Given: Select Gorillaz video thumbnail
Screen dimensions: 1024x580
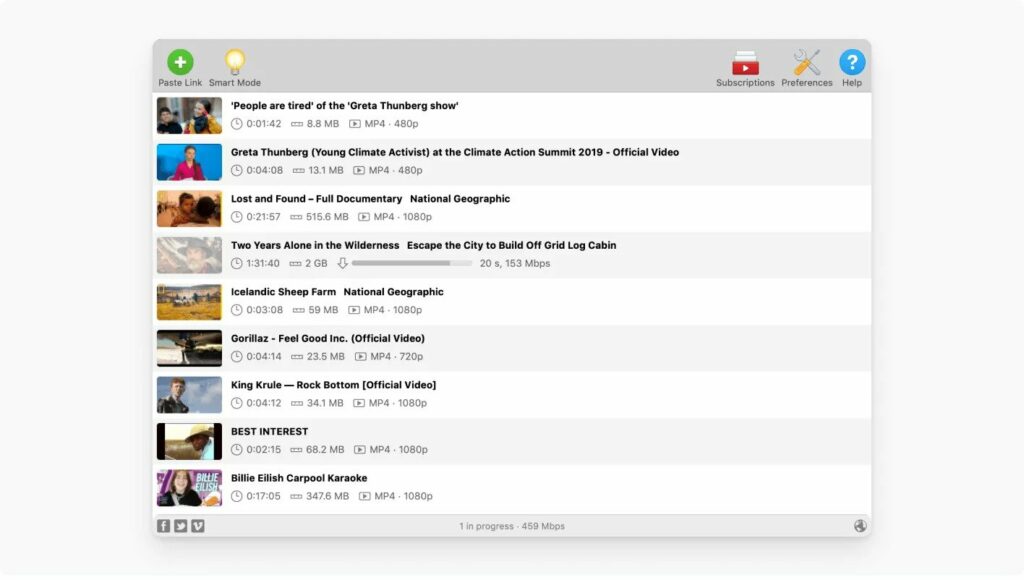Looking at the screenshot, I should click(189, 348).
